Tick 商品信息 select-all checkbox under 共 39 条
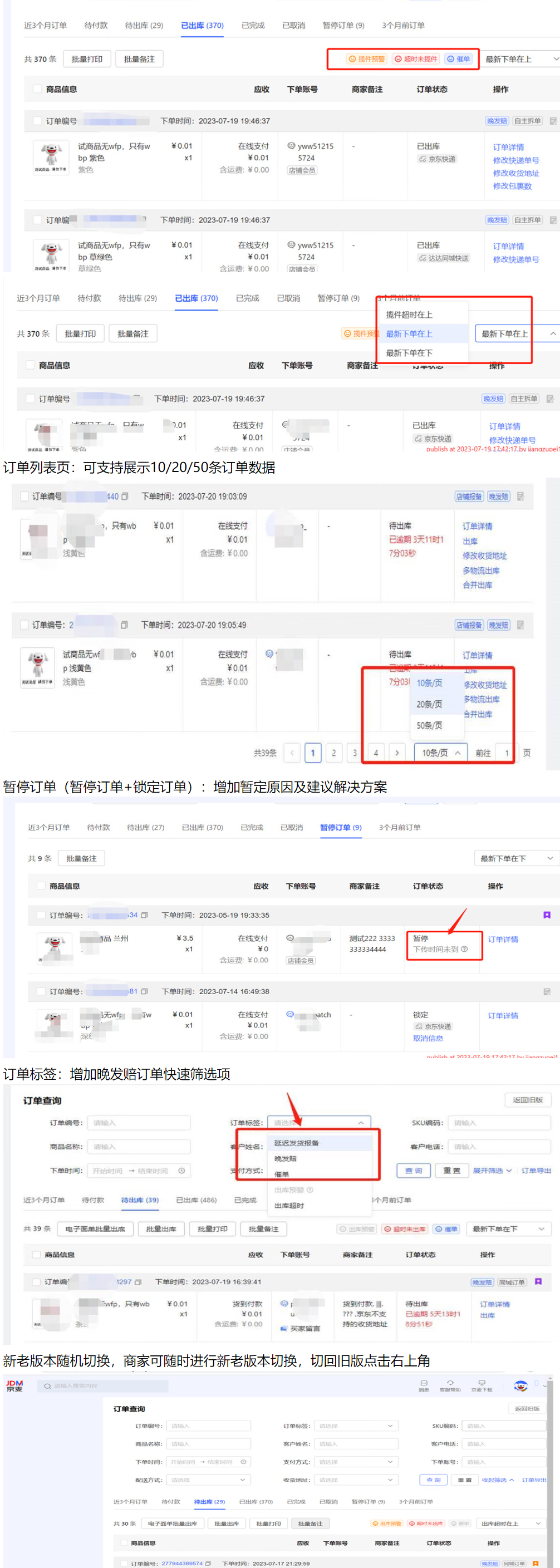560x1568 pixels. point(36,1254)
